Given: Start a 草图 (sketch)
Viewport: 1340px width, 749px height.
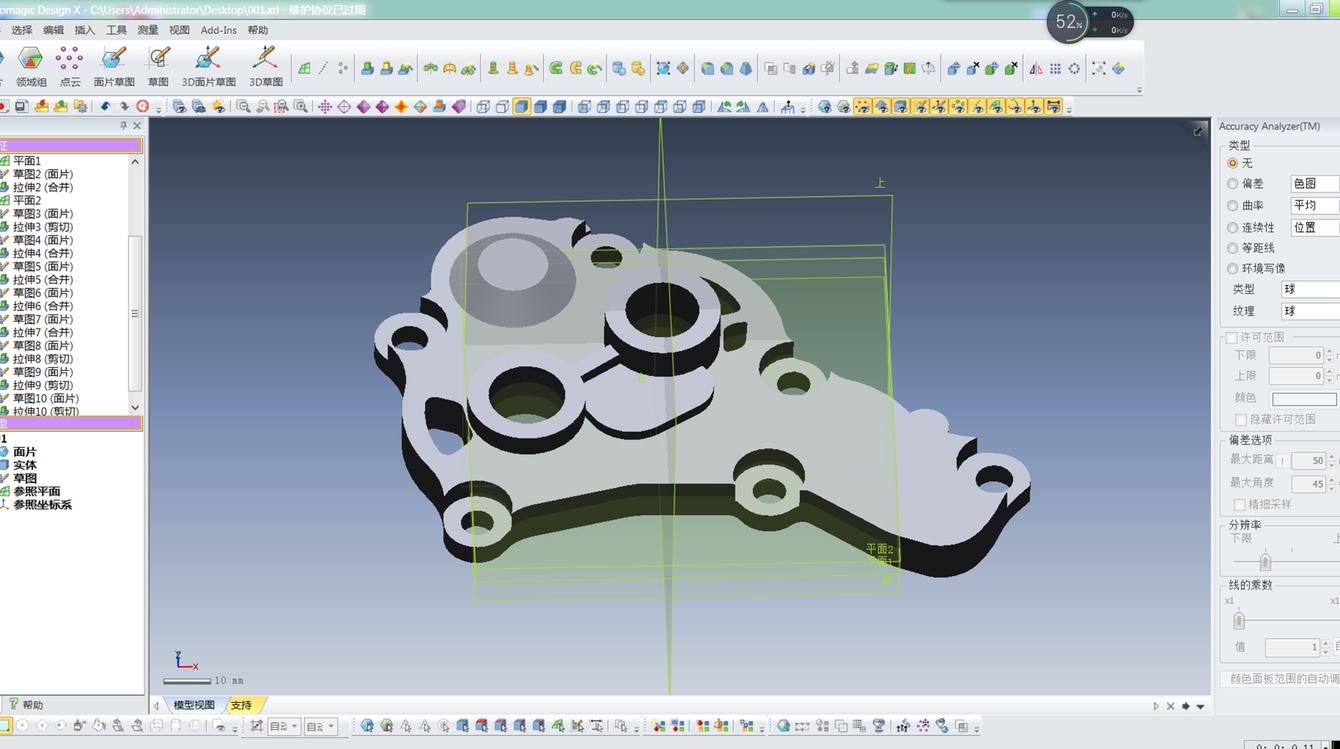Looking at the screenshot, I should [x=158, y=66].
